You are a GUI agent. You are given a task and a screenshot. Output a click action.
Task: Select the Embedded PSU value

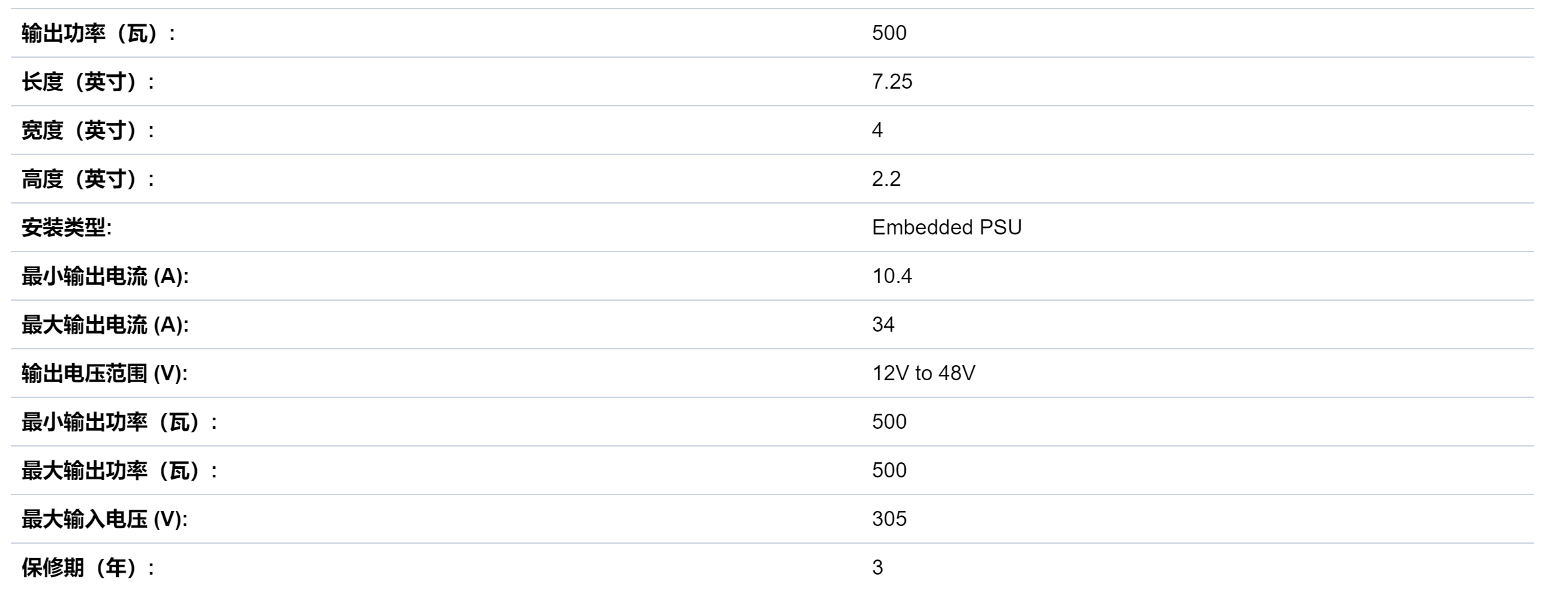point(946,227)
